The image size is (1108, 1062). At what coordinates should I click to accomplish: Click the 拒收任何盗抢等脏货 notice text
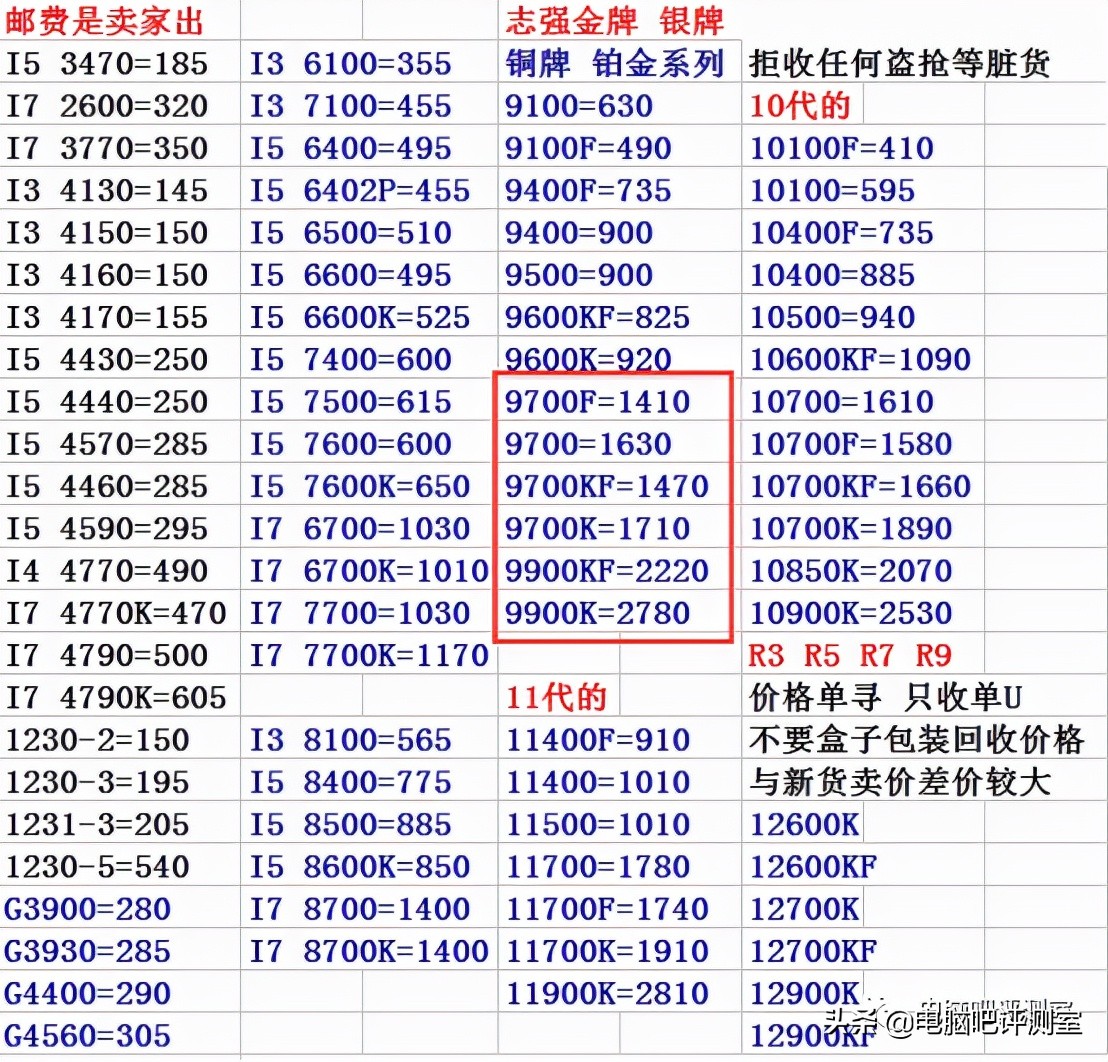[900, 63]
